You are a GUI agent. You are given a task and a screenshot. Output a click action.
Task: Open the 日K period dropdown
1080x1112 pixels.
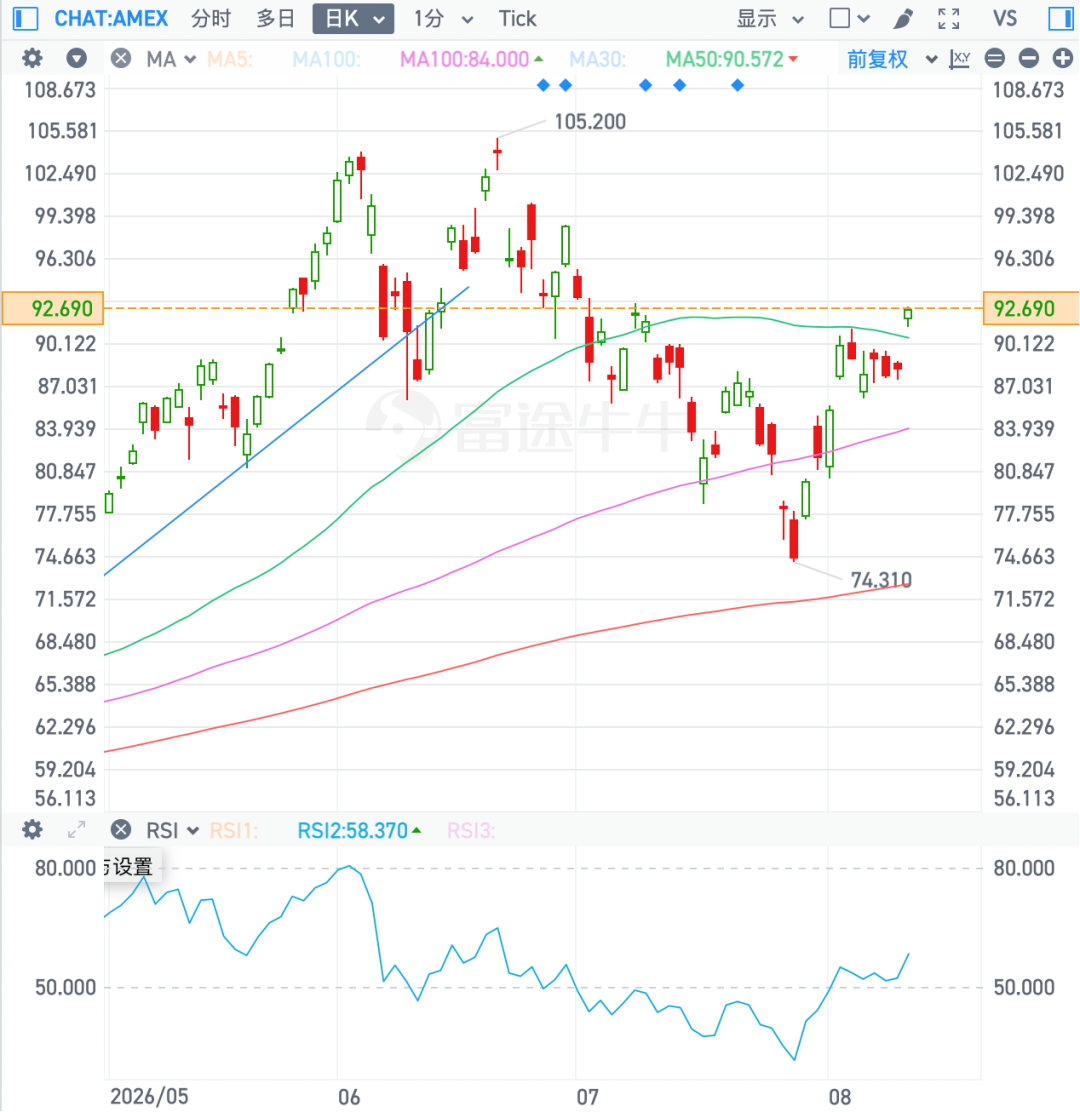pos(353,18)
